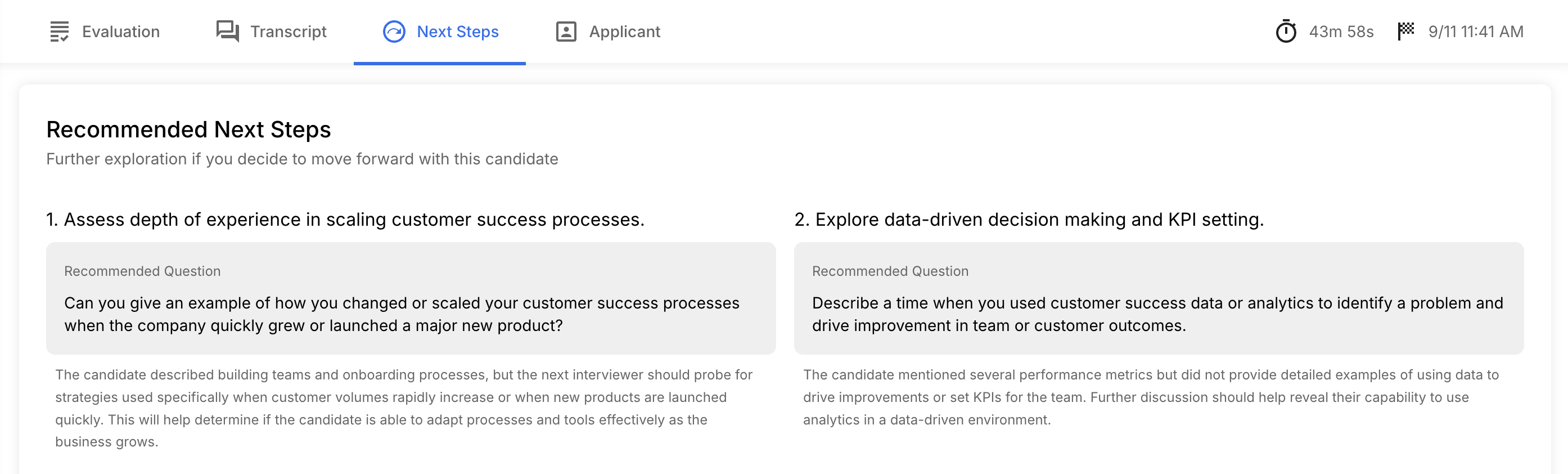
Task: Go to the Applicant tab
Action: (x=624, y=32)
